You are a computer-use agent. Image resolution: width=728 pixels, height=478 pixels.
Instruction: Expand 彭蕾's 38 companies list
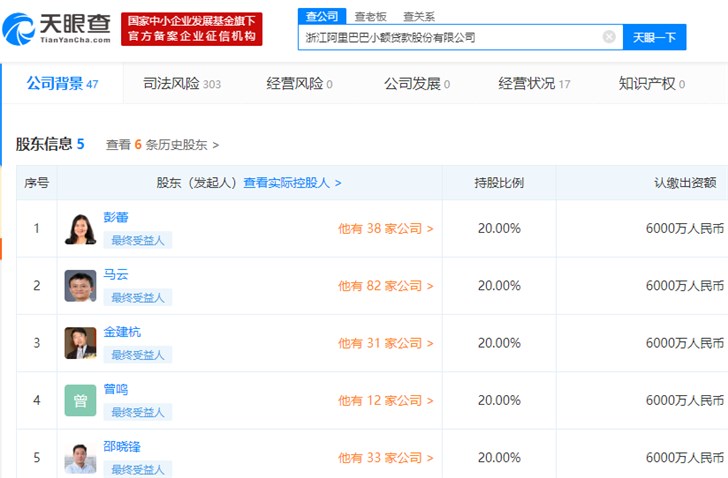tap(385, 229)
